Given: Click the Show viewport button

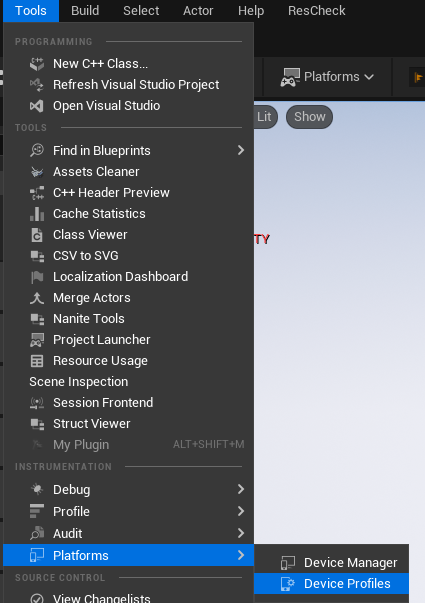Looking at the screenshot, I should [310, 117].
